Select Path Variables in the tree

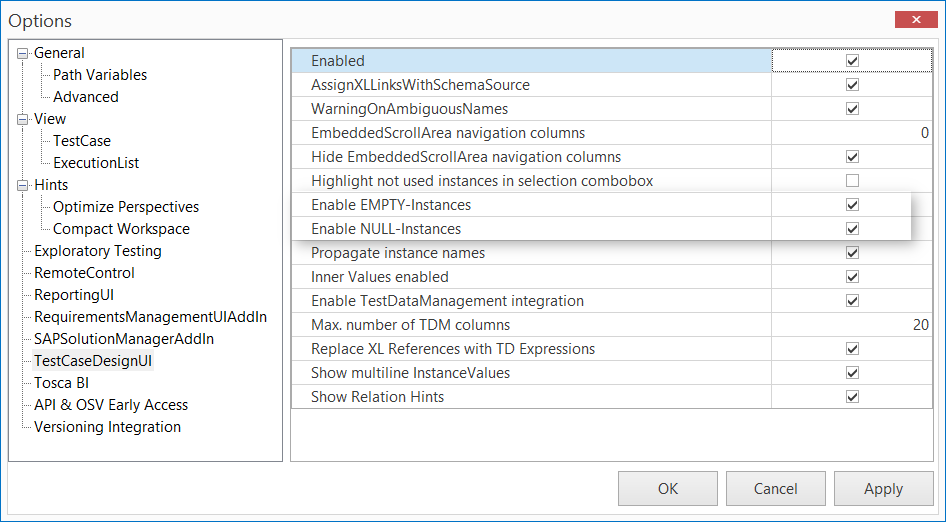[100, 75]
